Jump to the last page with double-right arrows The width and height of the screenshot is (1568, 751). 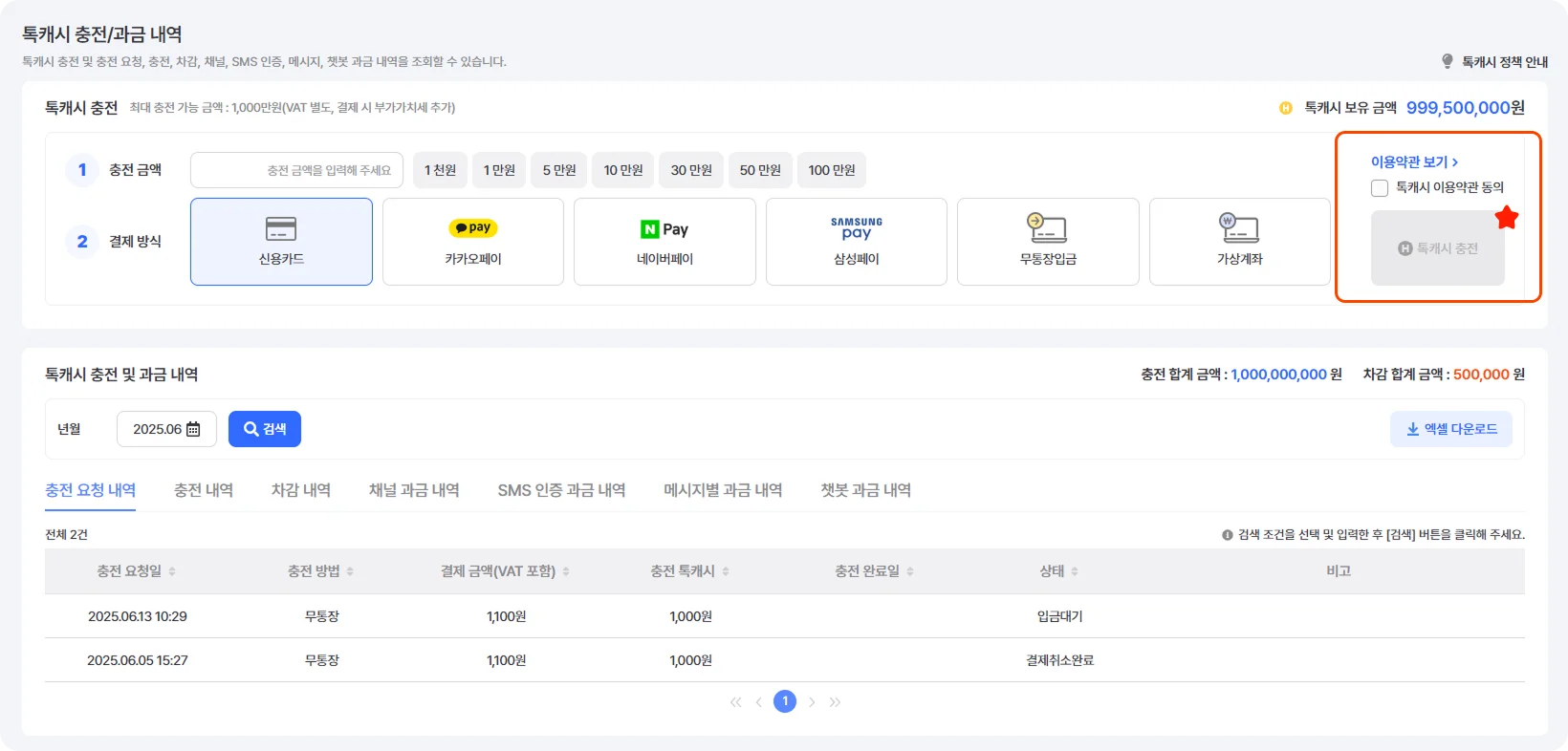(x=835, y=702)
